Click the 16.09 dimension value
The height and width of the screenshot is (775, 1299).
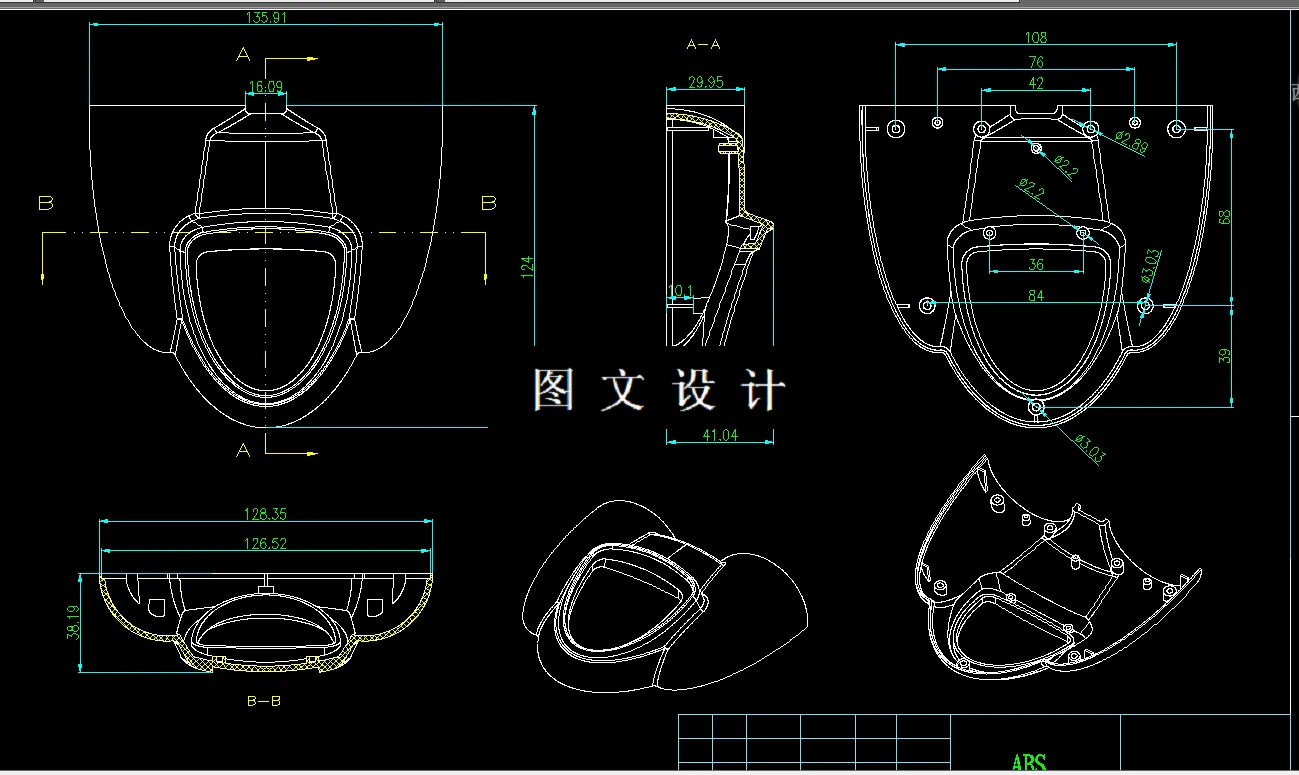click(266, 87)
